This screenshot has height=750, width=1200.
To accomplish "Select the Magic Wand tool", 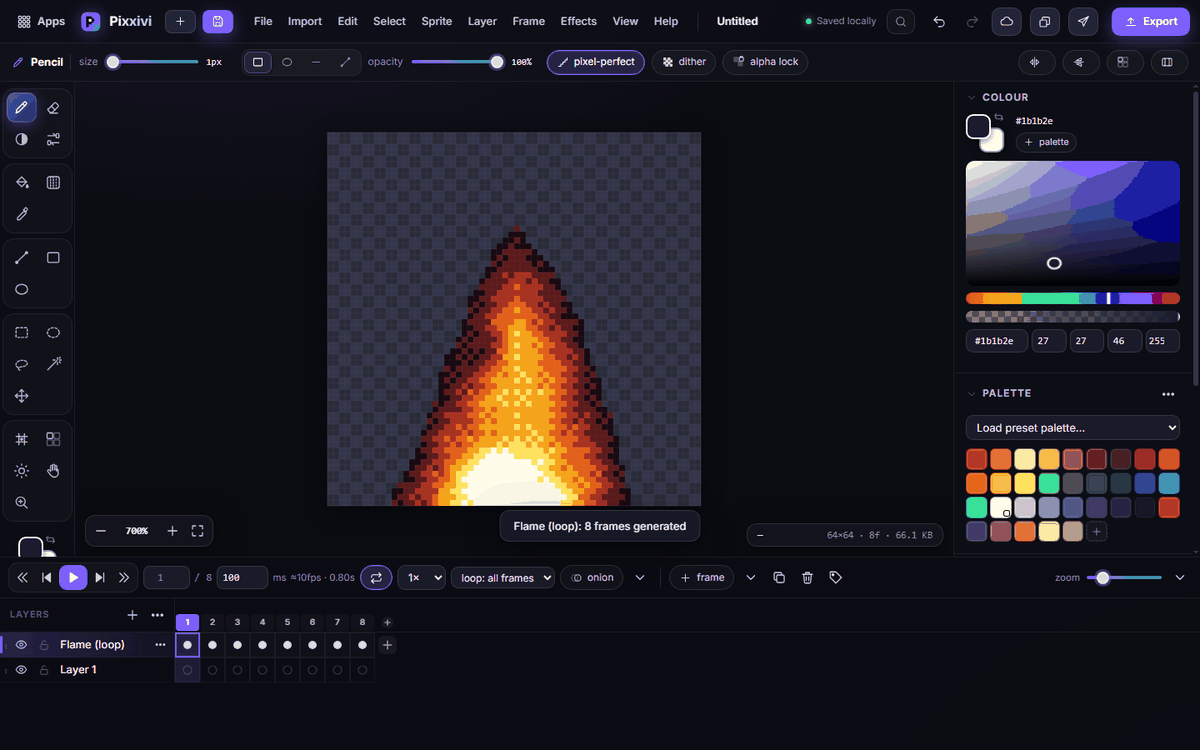I will 54,364.
